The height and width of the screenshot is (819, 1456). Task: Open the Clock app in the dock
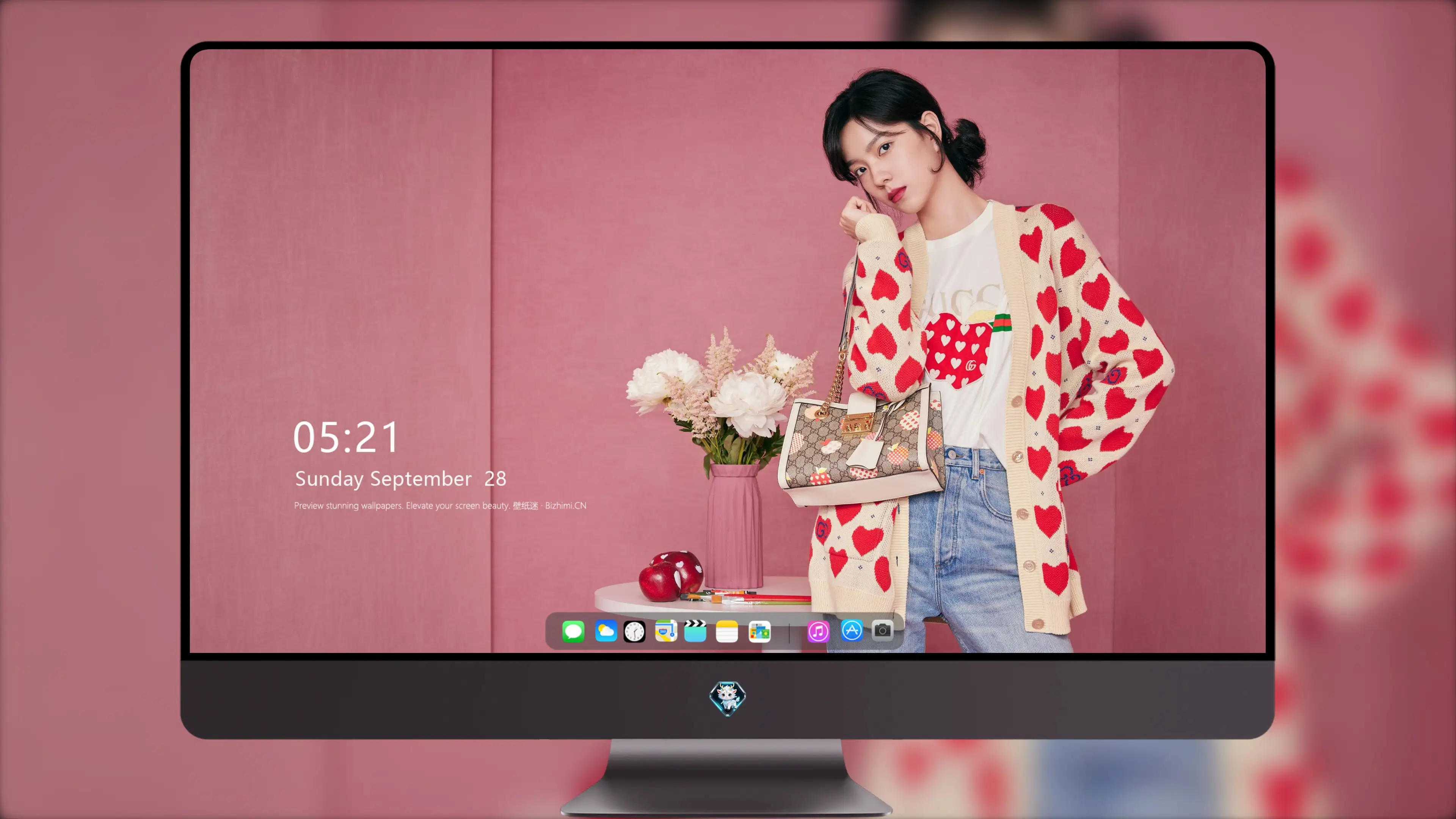click(x=634, y=631)
